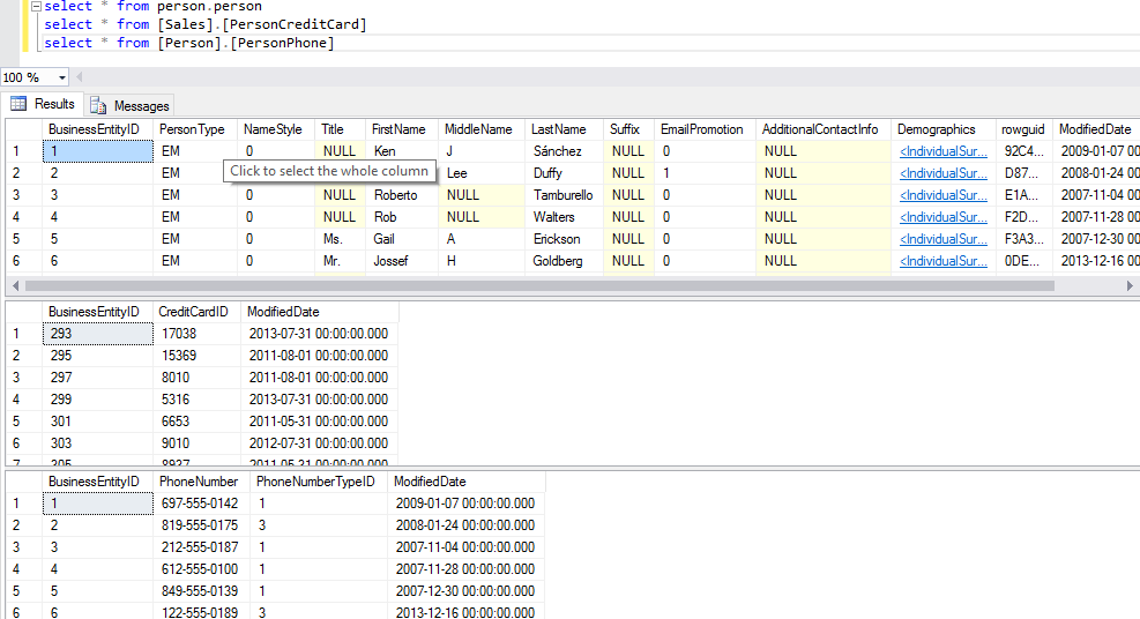
Task: Click phone number 849-555-0139
Action: coord(200,591)
